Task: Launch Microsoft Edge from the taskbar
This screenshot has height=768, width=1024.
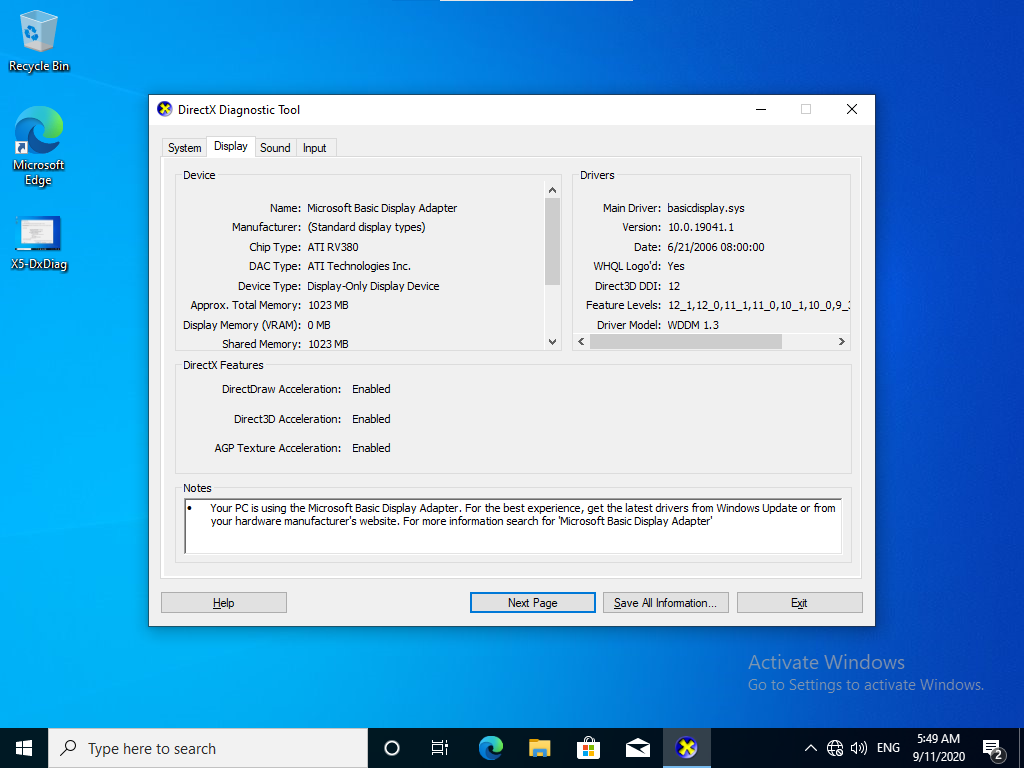Action: coord(490,748)
